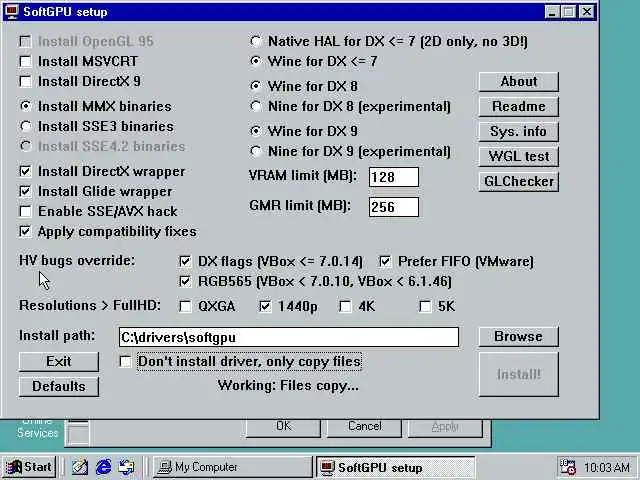Screen dimensions: 640x480
Task: Click the SoftGPU setup title bar icon
Action: [12, 12]
